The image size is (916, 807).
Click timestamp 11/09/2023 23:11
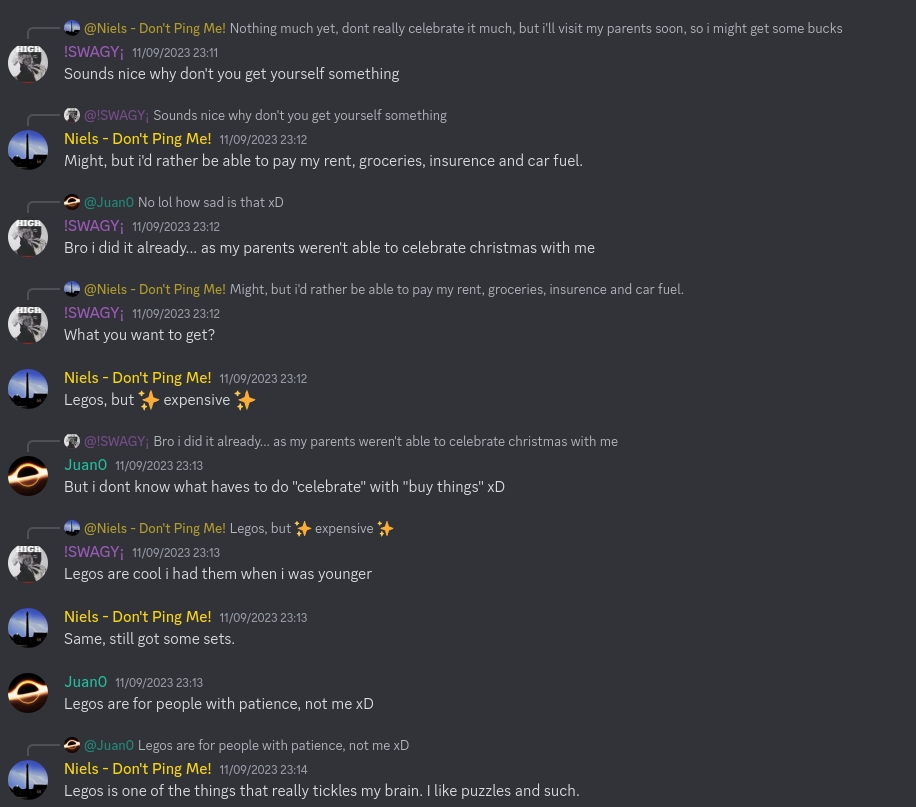(174, 53)
